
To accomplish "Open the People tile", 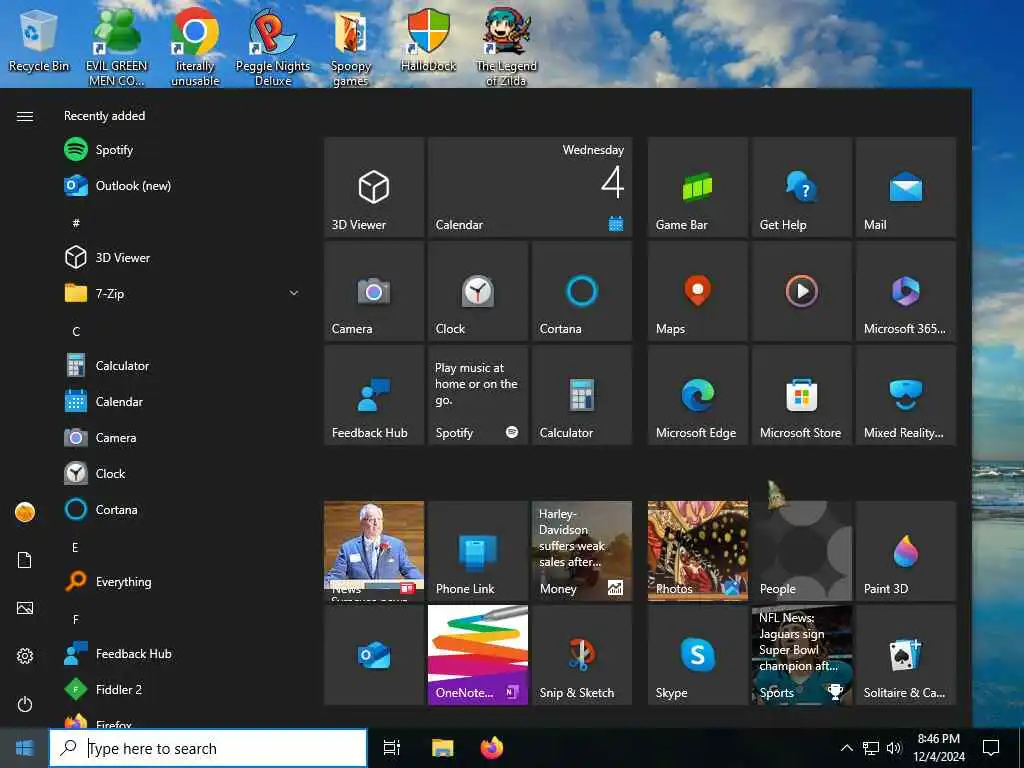I will pos(802,551).
